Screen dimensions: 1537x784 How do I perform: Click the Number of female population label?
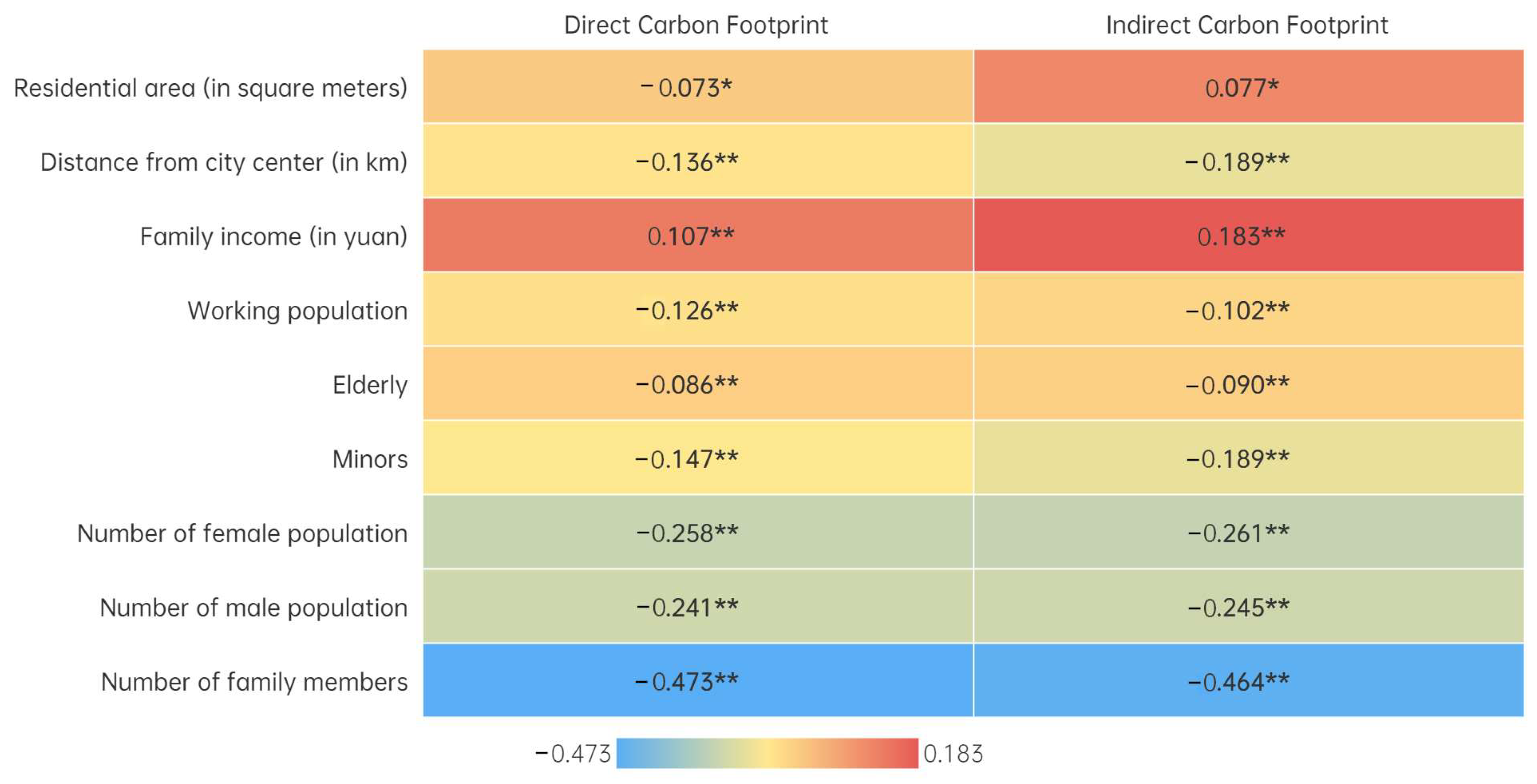coord(242,533)
